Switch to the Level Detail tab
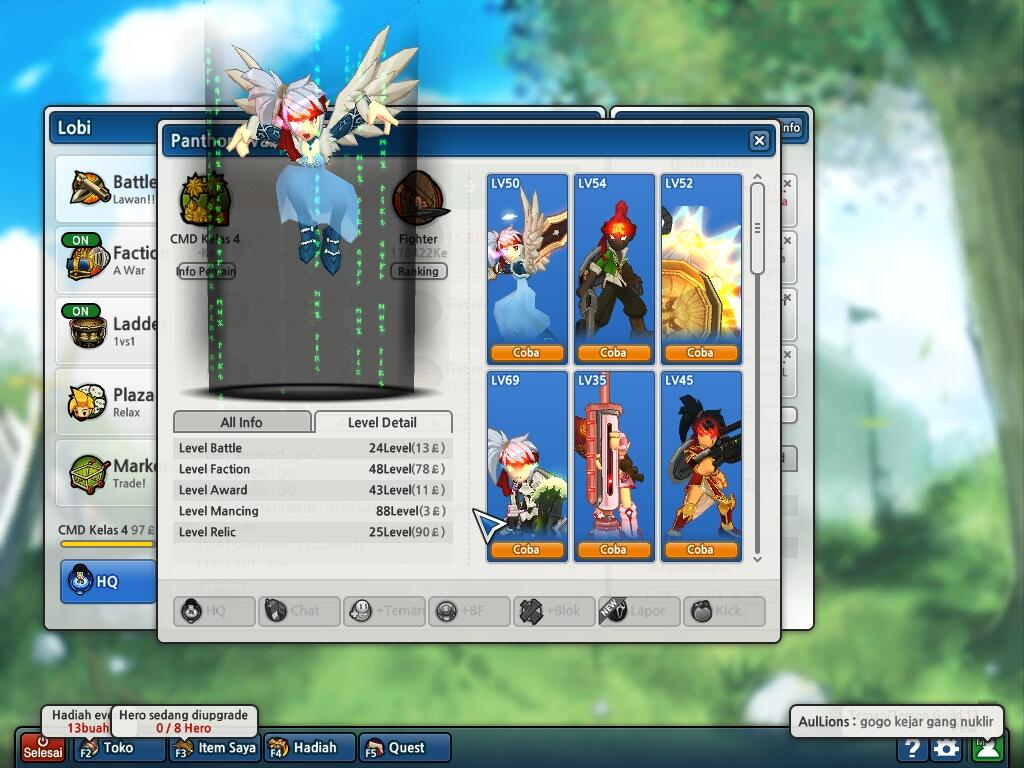1024x768 pixels. pyautogui.click(x=383, y=423)
